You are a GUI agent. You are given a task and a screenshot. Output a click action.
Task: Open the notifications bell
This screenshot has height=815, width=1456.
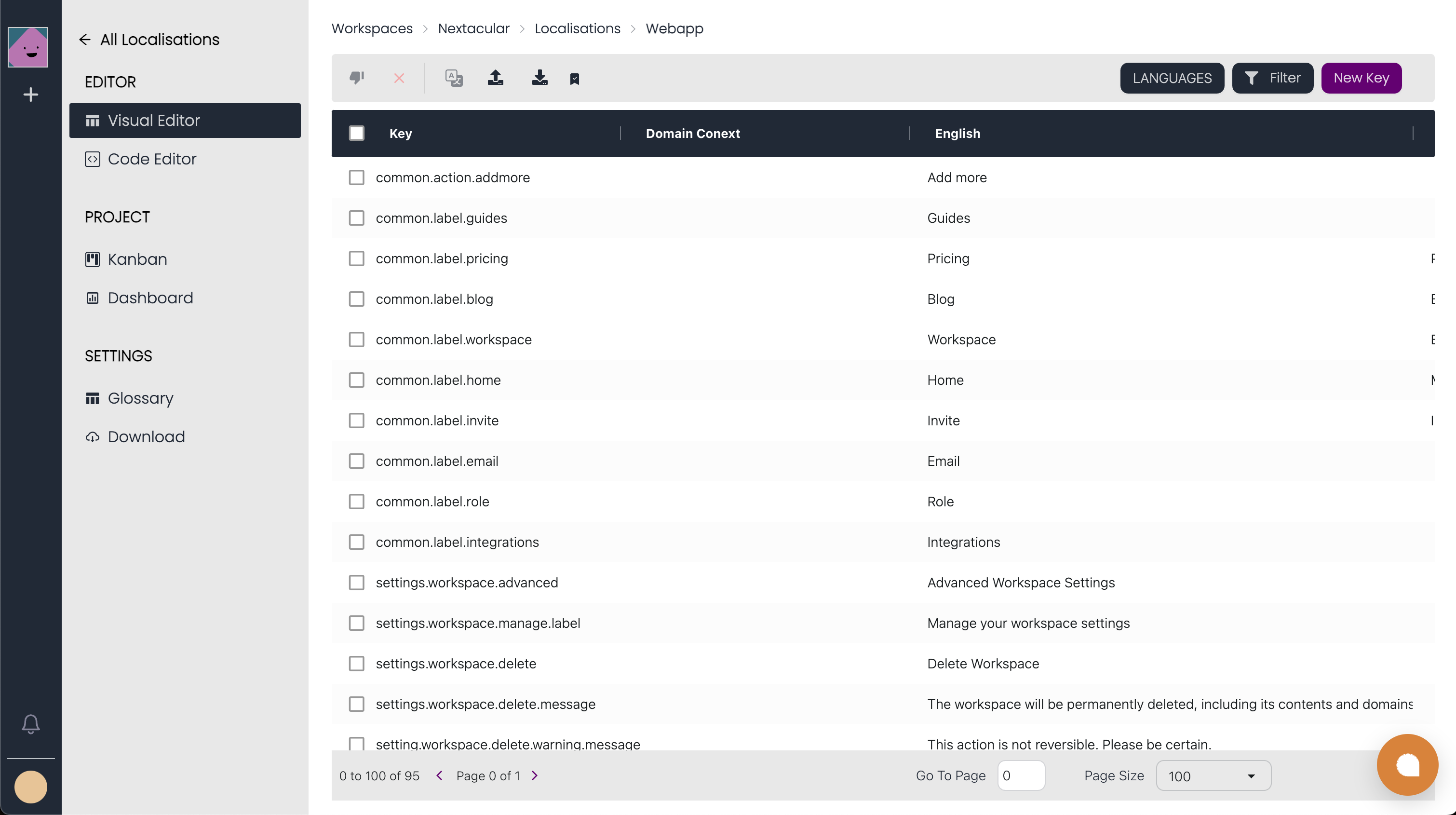30,723
